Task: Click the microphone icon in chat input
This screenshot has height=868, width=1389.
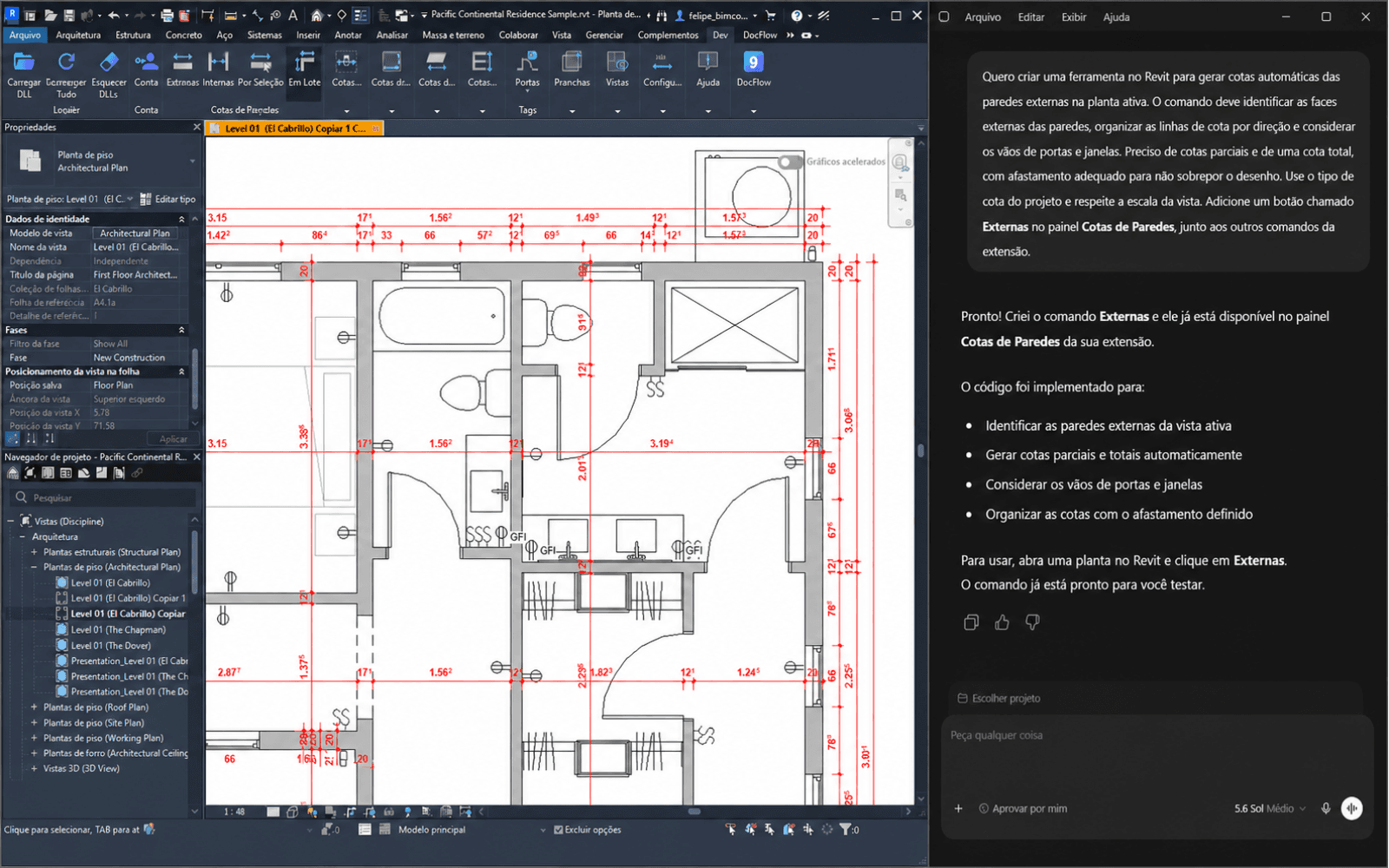Action: [x=1326, y=808]
